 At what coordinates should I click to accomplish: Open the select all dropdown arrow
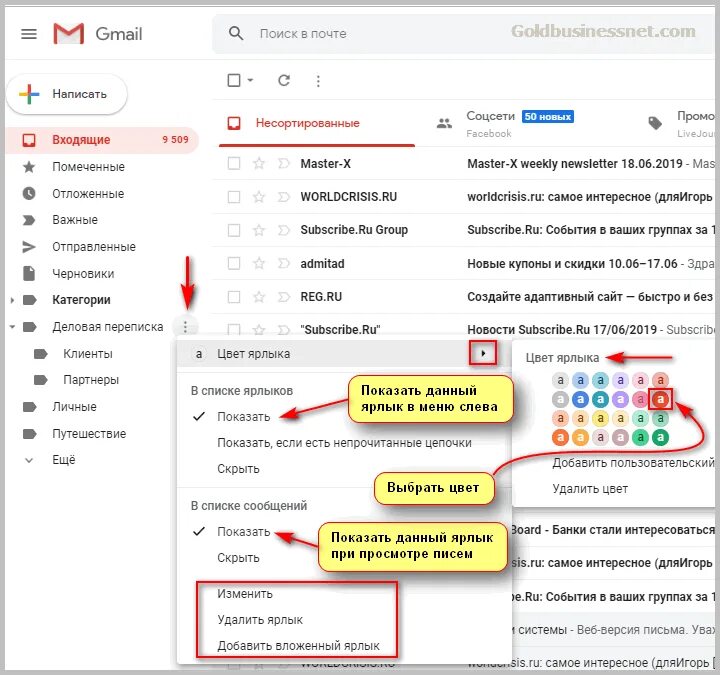point(250,80)
